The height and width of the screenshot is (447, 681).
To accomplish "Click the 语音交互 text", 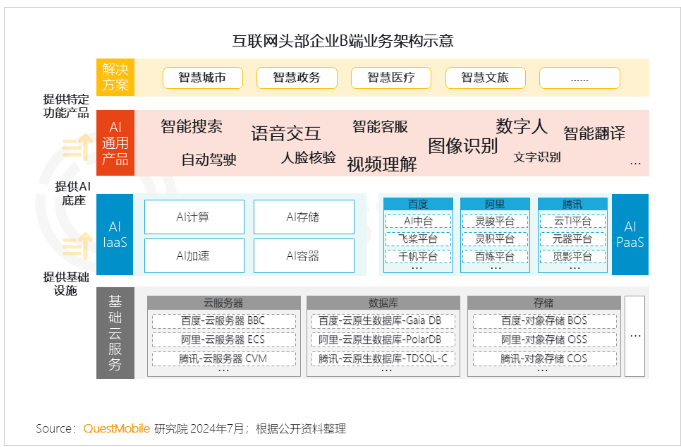I will click(285, 133).
